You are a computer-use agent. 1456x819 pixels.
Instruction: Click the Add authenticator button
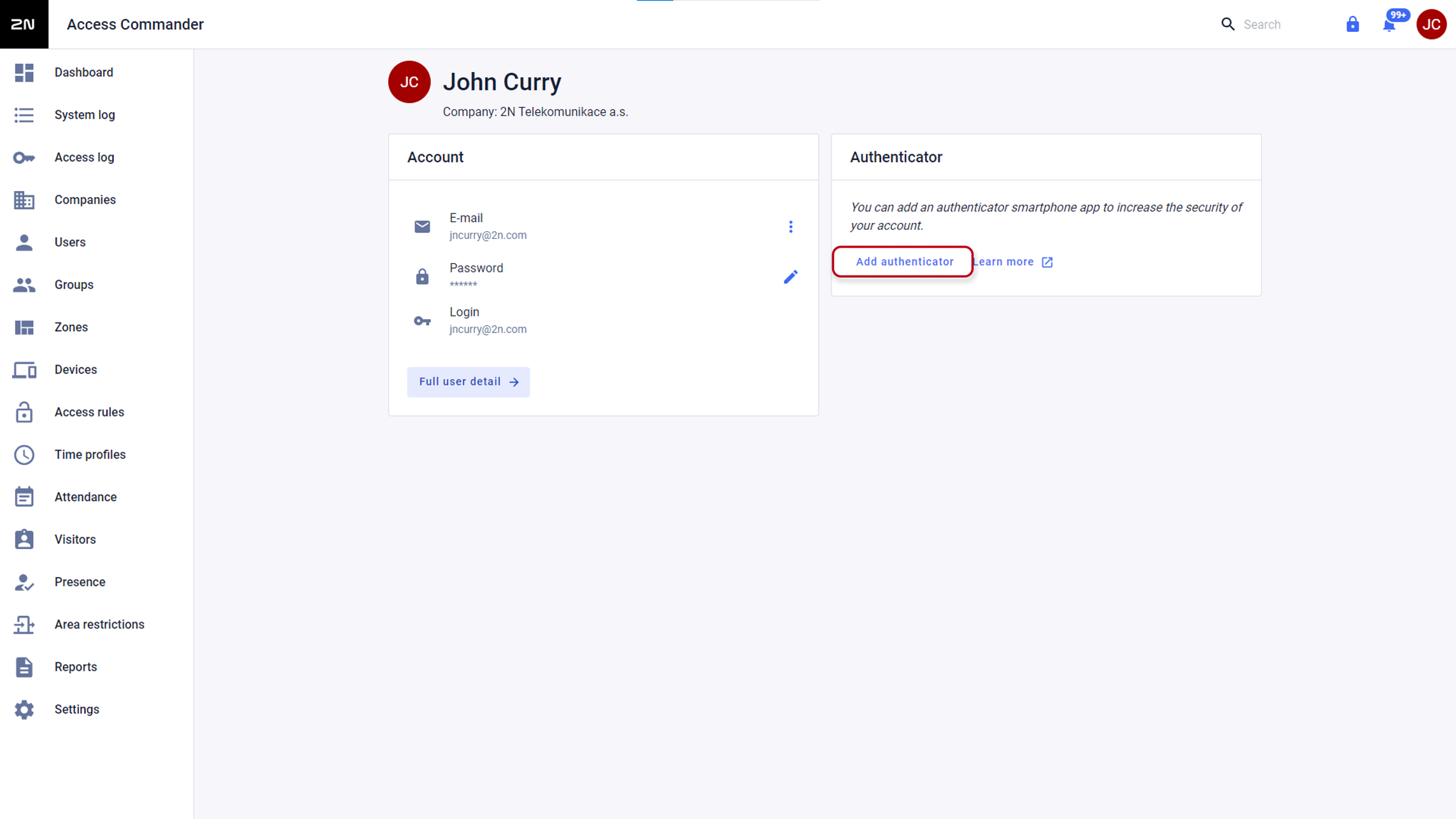point(903,262)
